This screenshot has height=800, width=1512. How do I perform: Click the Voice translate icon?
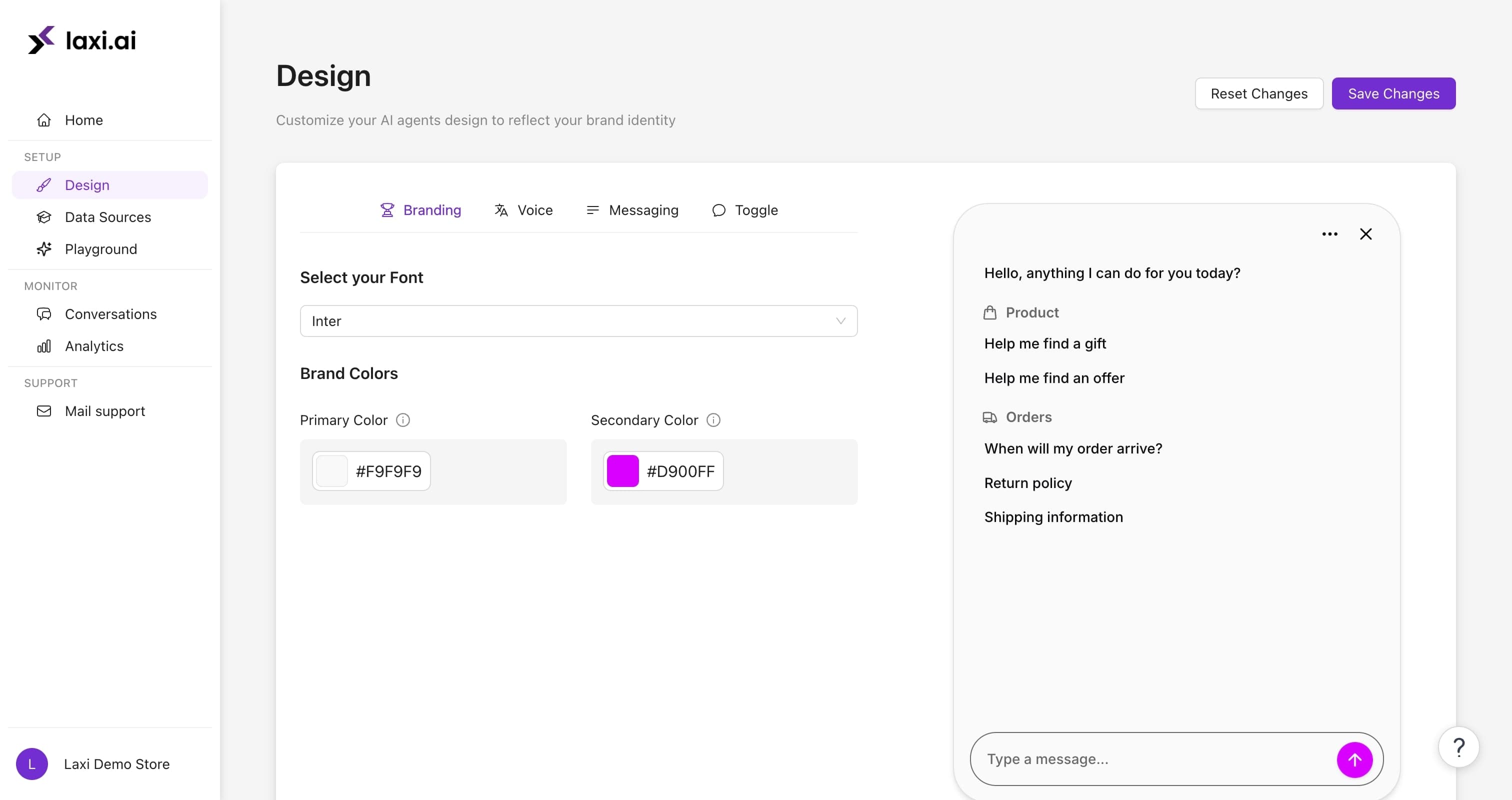[x=500, y=210]
